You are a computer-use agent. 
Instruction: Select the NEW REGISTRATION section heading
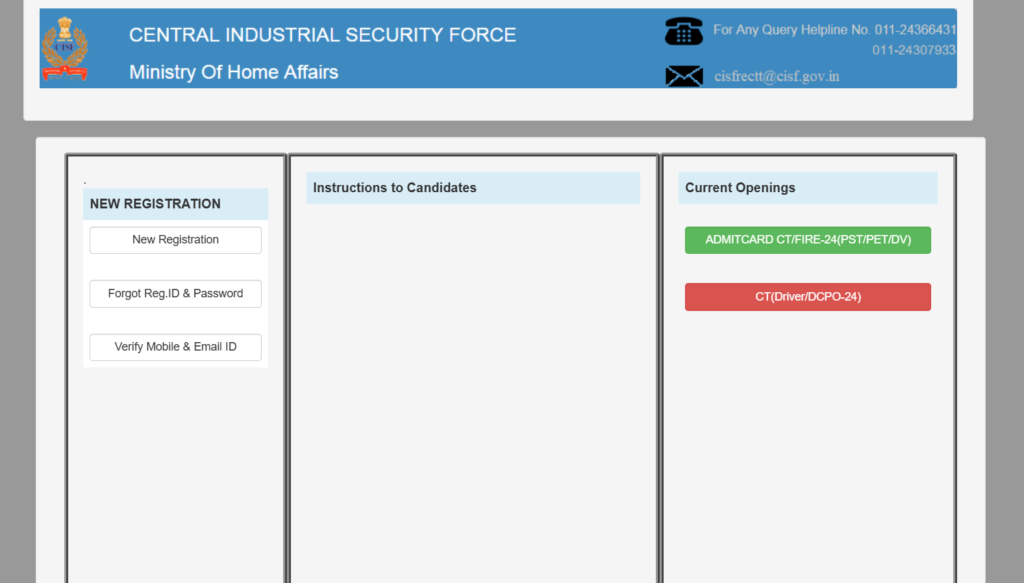(155, 204)
